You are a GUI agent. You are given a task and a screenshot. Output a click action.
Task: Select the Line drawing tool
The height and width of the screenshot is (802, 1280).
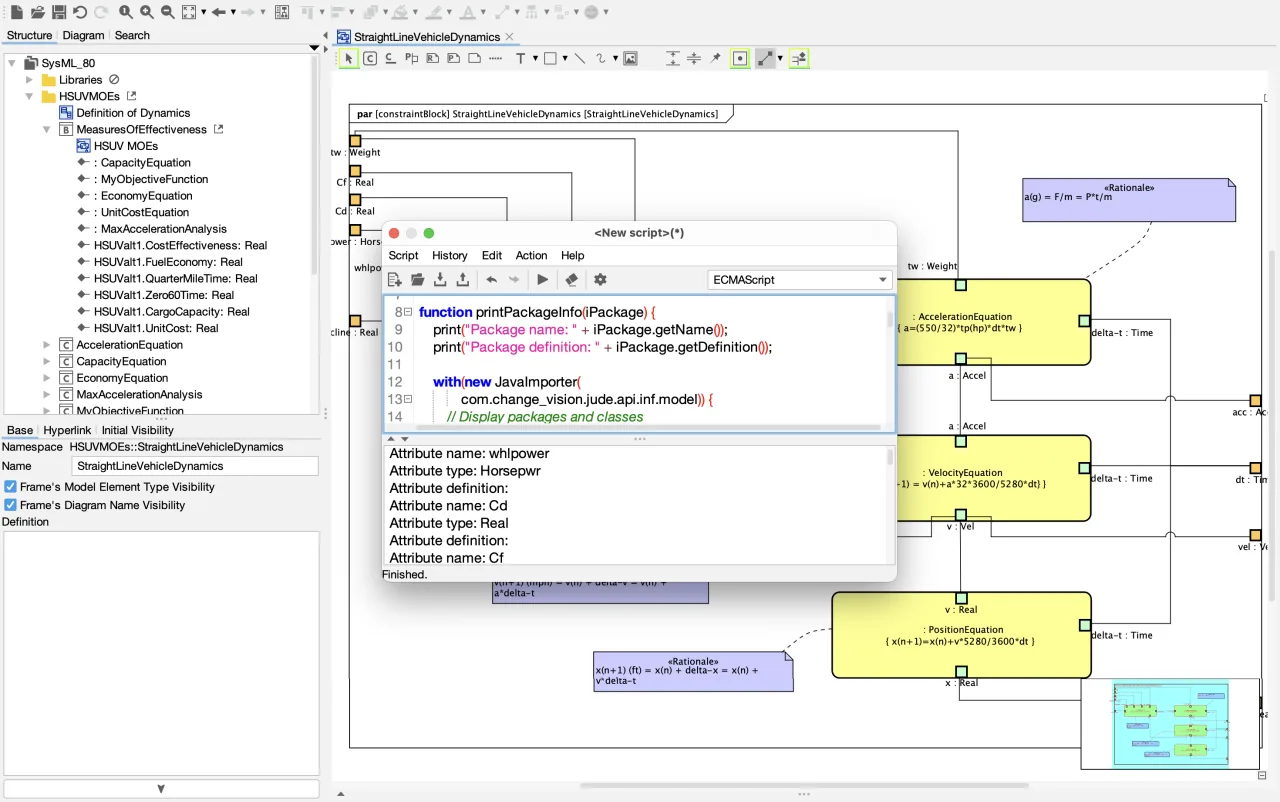click(579, 59)
